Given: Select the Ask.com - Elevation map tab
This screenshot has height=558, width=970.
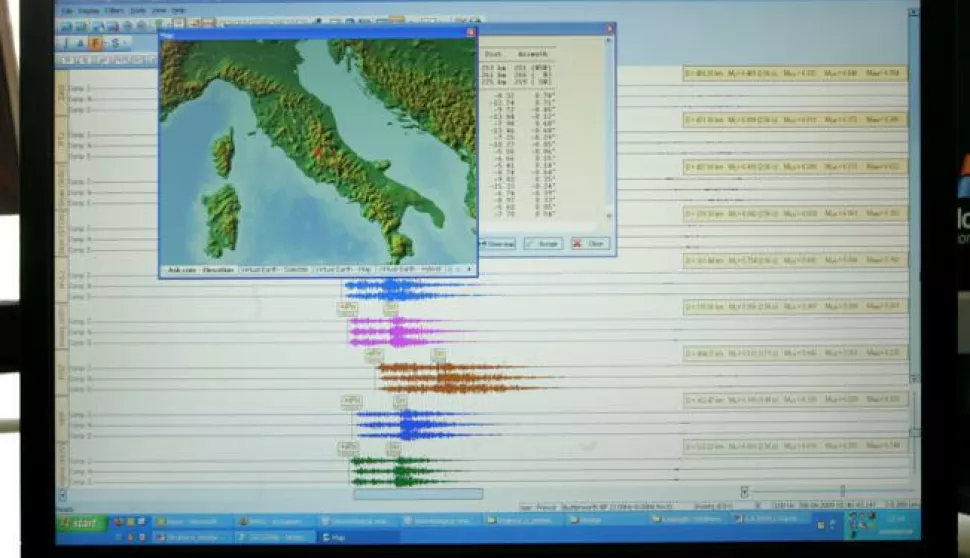Looking at the screenshot, I should 201,270.
